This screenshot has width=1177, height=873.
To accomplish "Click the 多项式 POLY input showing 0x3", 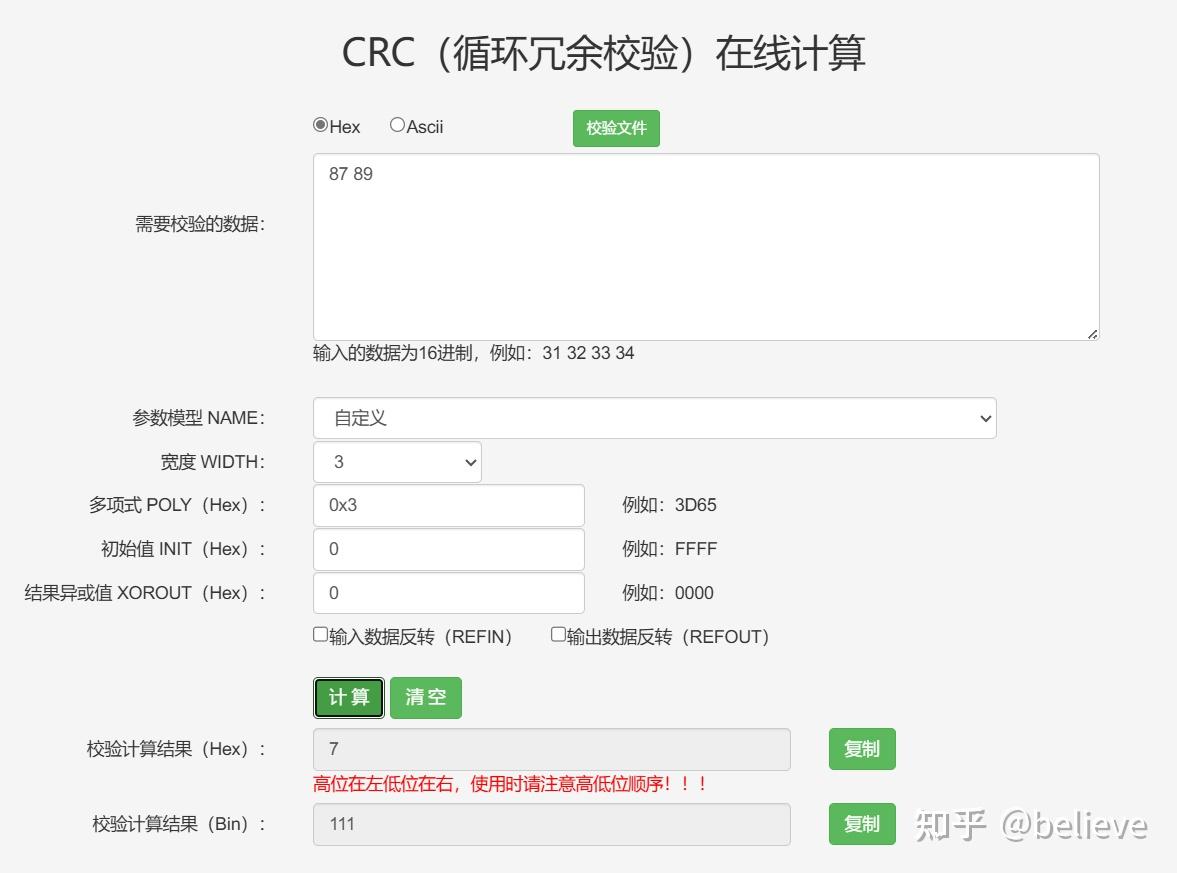I will pos(448,505).
